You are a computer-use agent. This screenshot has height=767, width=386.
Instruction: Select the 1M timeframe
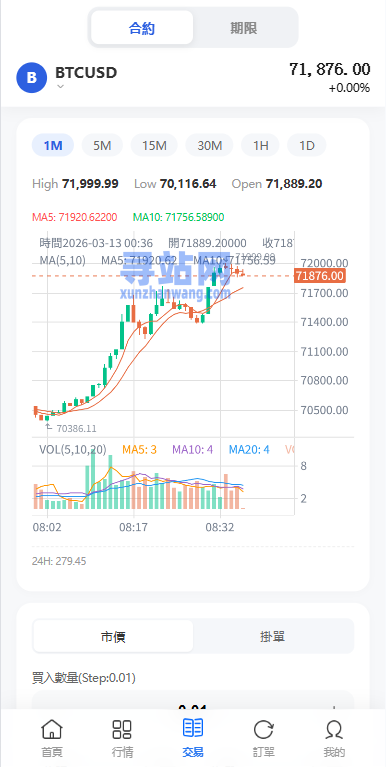[53, 145]
